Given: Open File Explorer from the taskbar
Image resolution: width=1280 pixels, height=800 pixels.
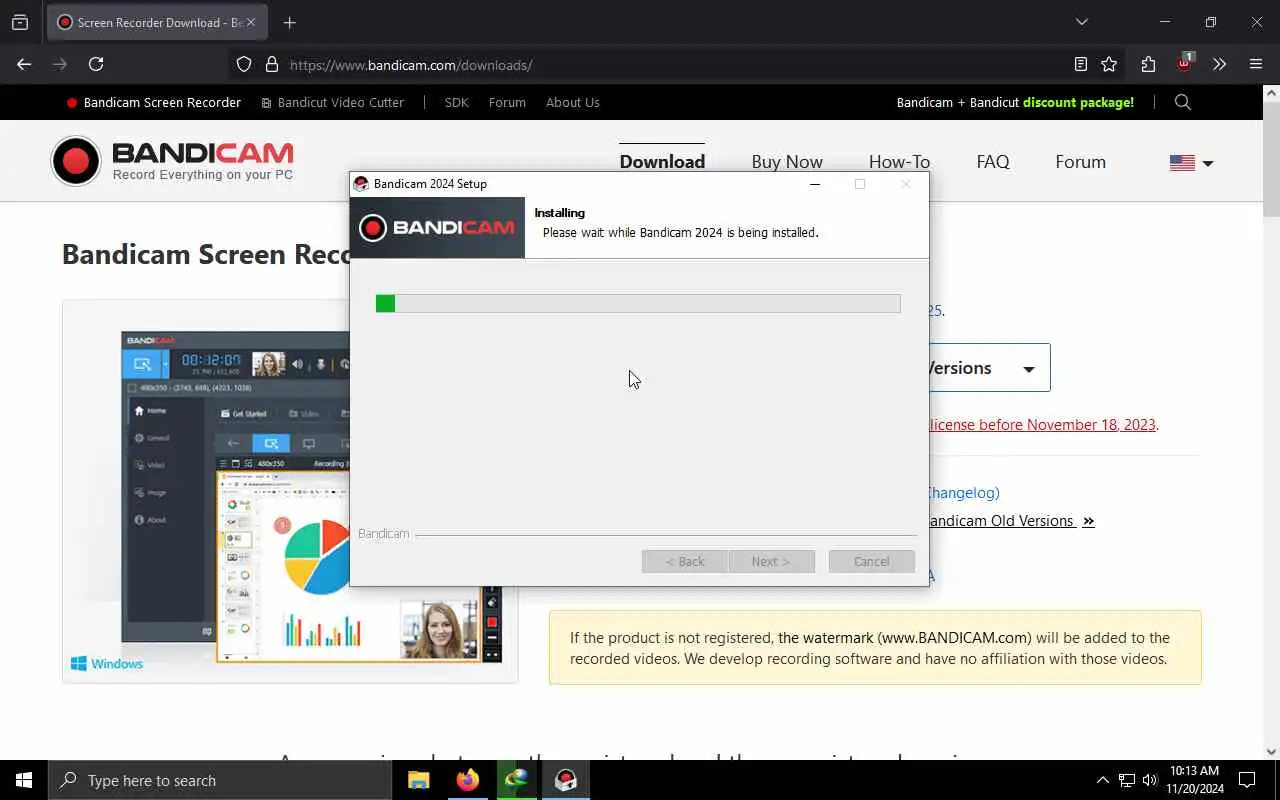Looking at the screenshot, I should 419,780.
